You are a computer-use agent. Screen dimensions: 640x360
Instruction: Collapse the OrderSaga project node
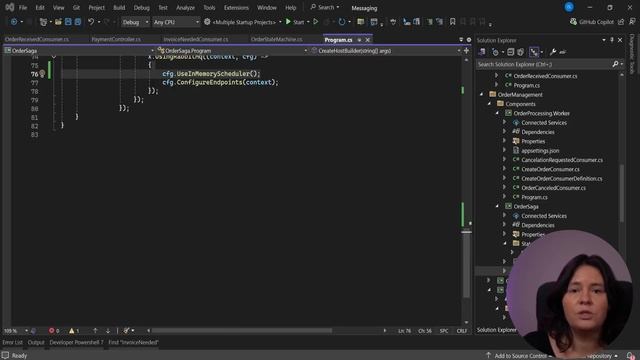pyautogui.click(x=497, y=206)
